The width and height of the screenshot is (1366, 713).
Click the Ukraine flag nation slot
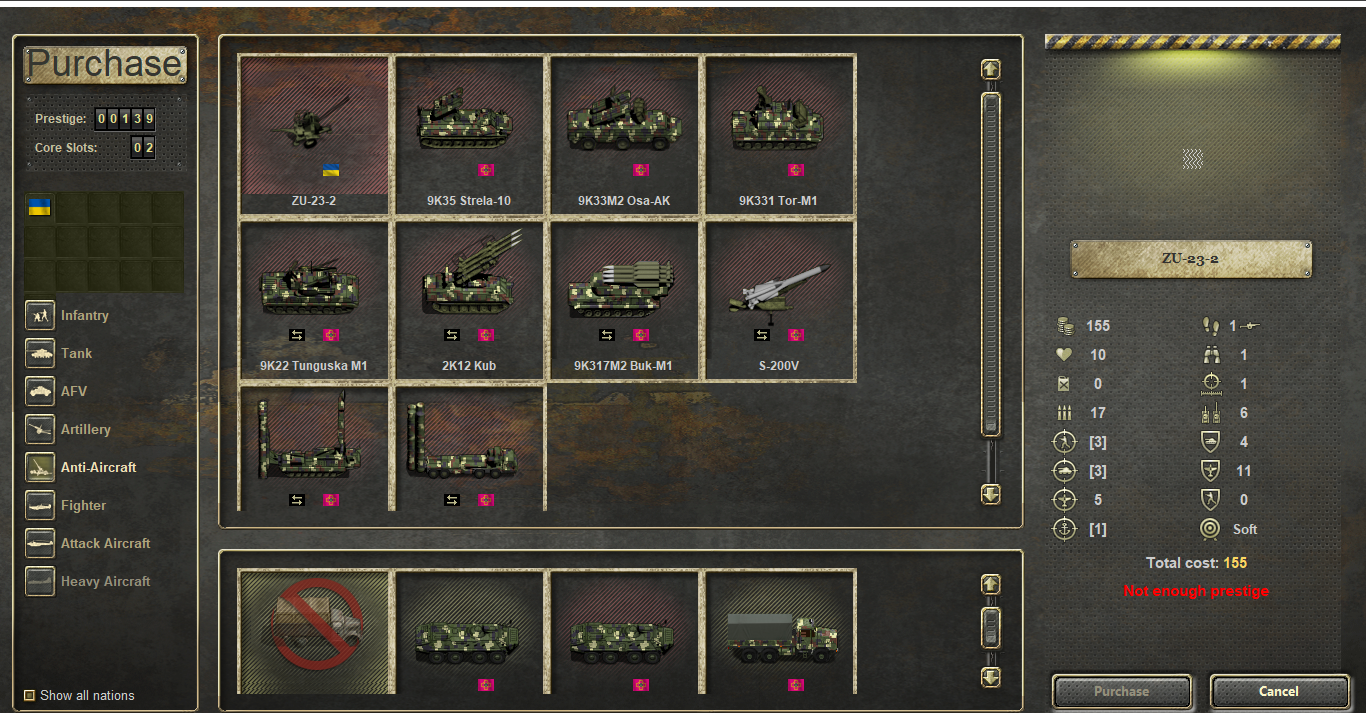click(x=39, y=207)
